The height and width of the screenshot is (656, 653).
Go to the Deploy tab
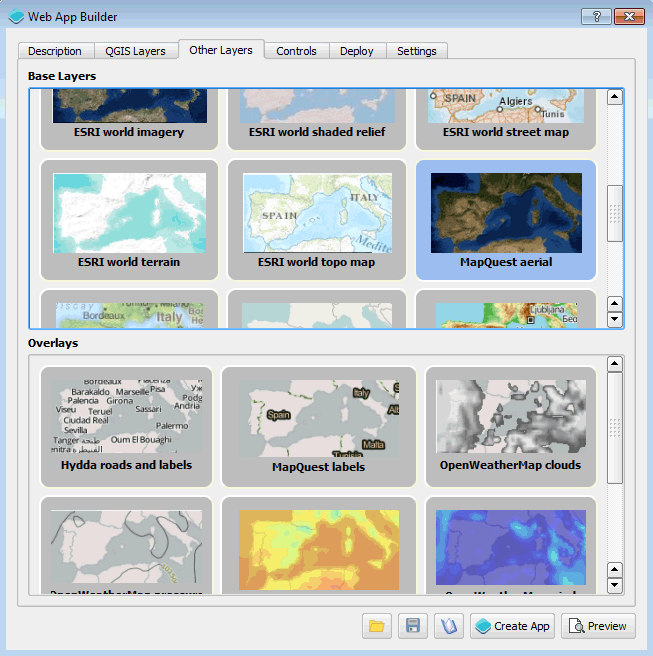click(x=356, y=51)
